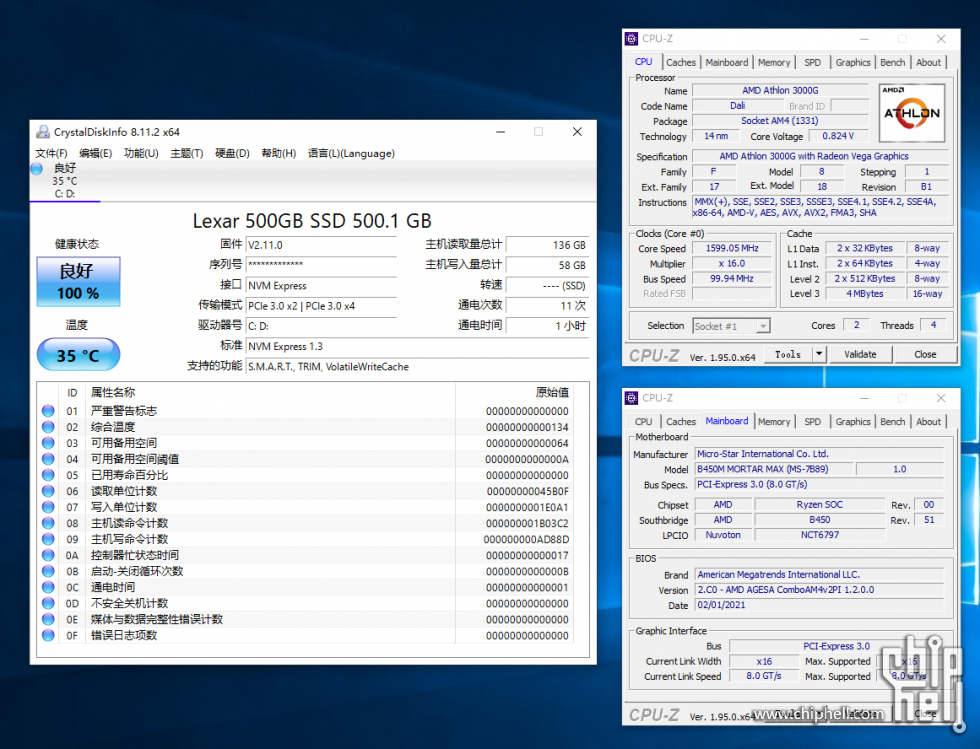
Task: Click the firmware field showing V2.11.0
Action: (321, 245)
